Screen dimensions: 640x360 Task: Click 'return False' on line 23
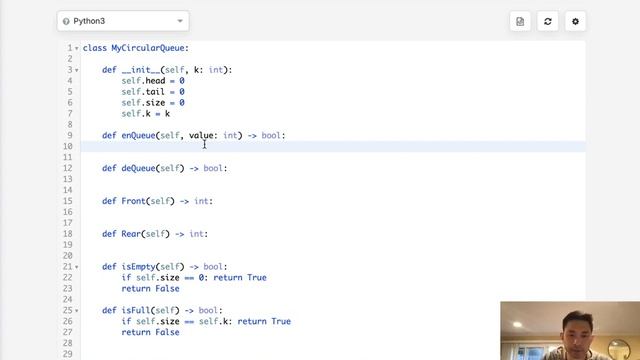click(150, 289)
